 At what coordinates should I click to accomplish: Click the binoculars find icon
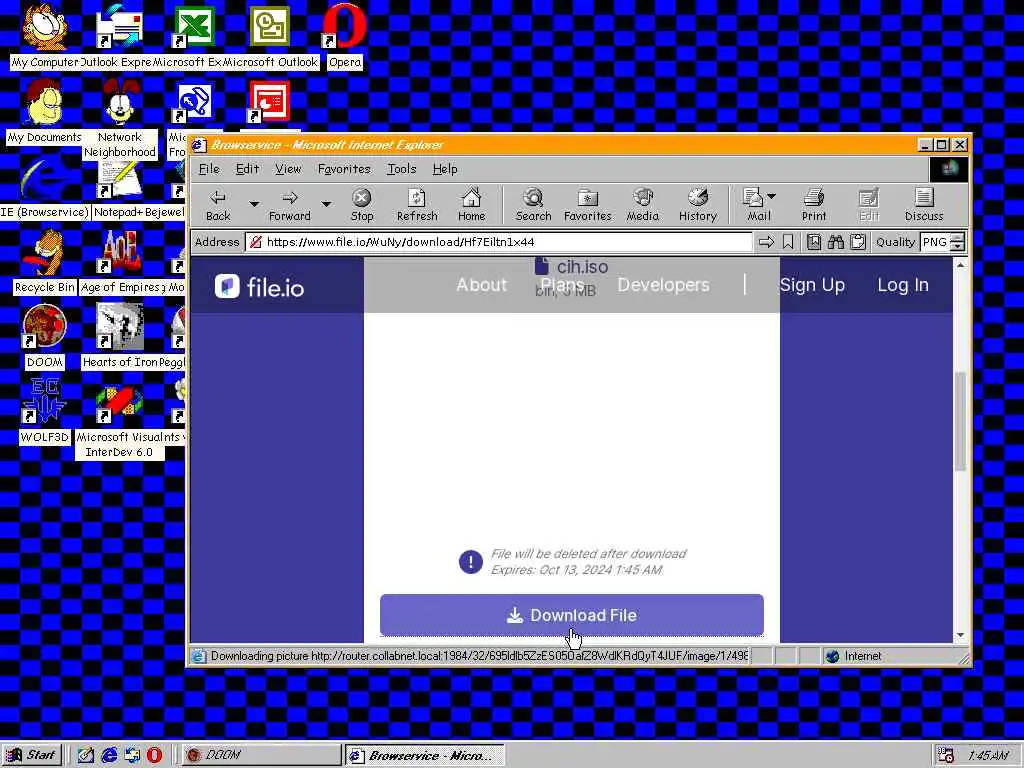click(x=836, y=242)
